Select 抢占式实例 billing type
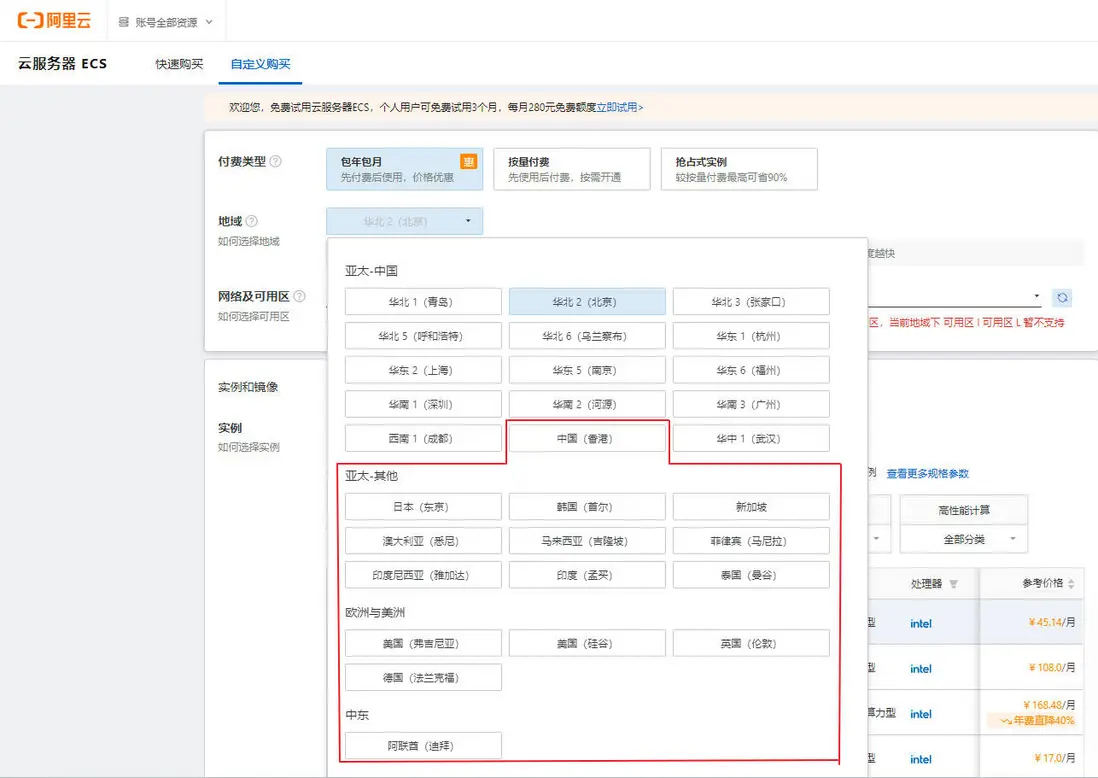This screenshot has height=778, width=1098. [739, 169]
